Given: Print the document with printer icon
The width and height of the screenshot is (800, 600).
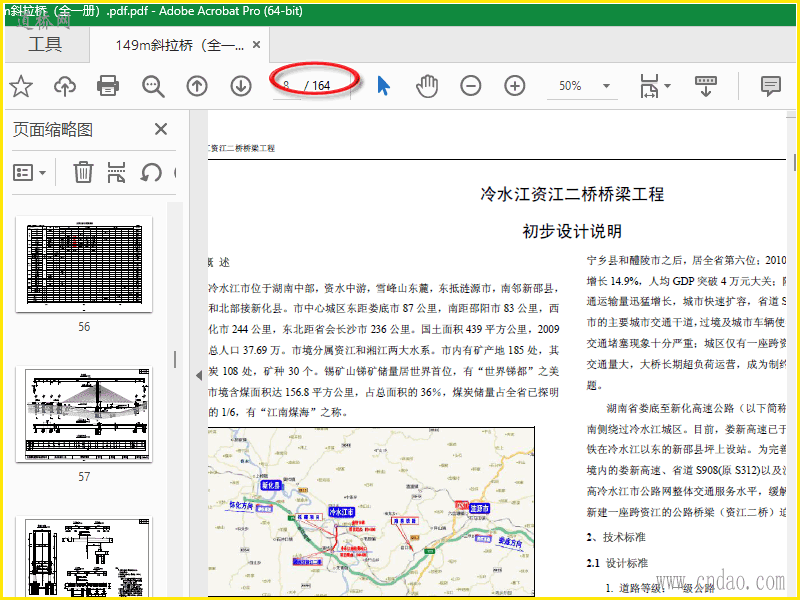Looking at the screenshot, I should click(108, 86).
